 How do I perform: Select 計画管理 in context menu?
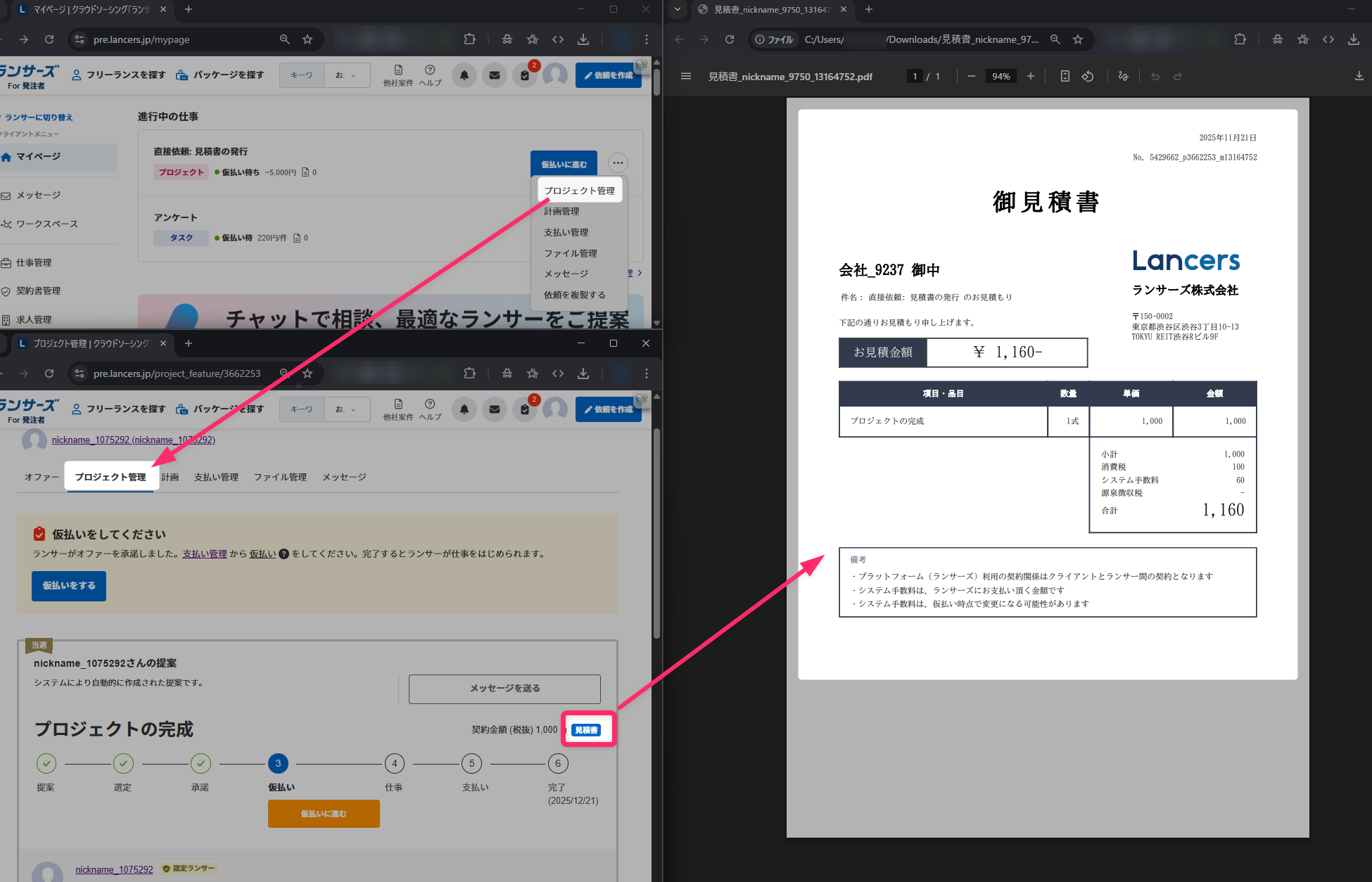click(x=561, y=211)
